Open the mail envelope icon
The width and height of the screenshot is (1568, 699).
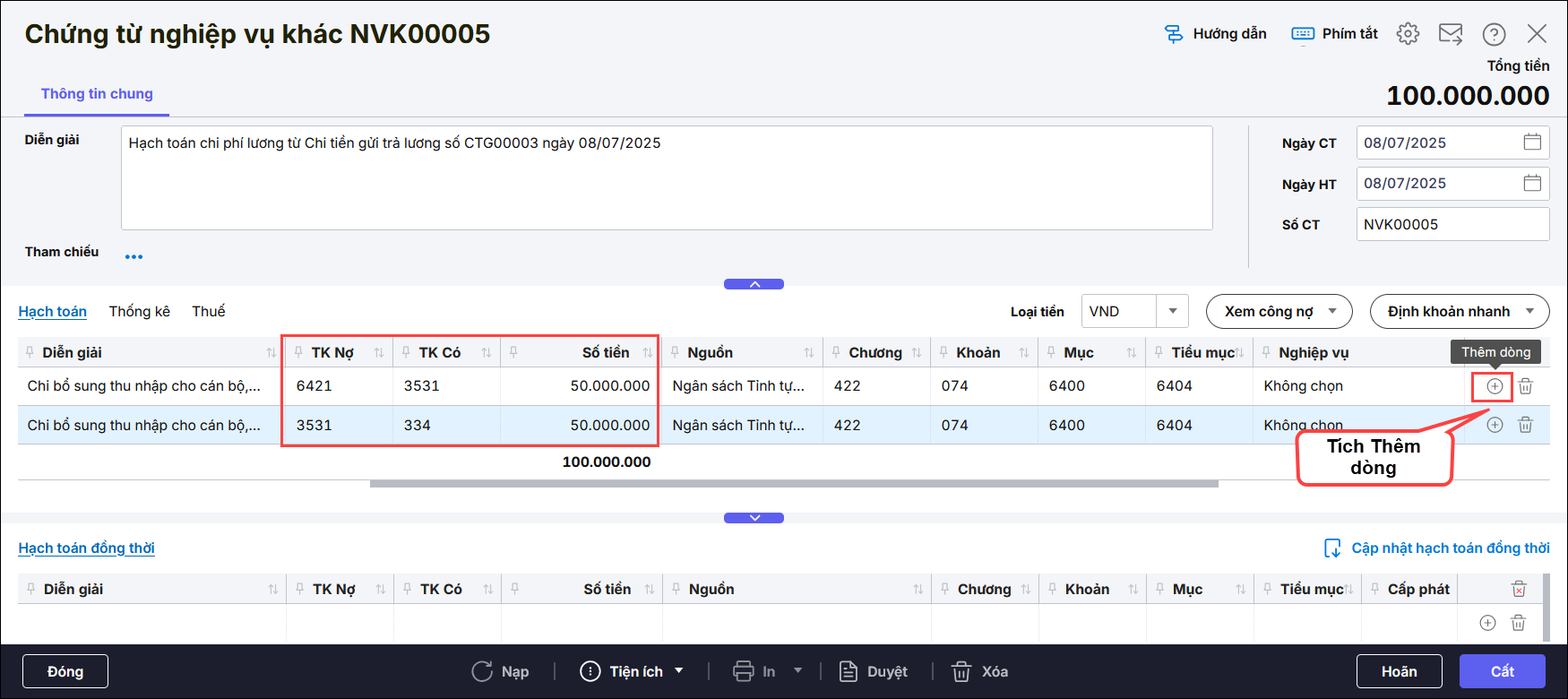1450,34
